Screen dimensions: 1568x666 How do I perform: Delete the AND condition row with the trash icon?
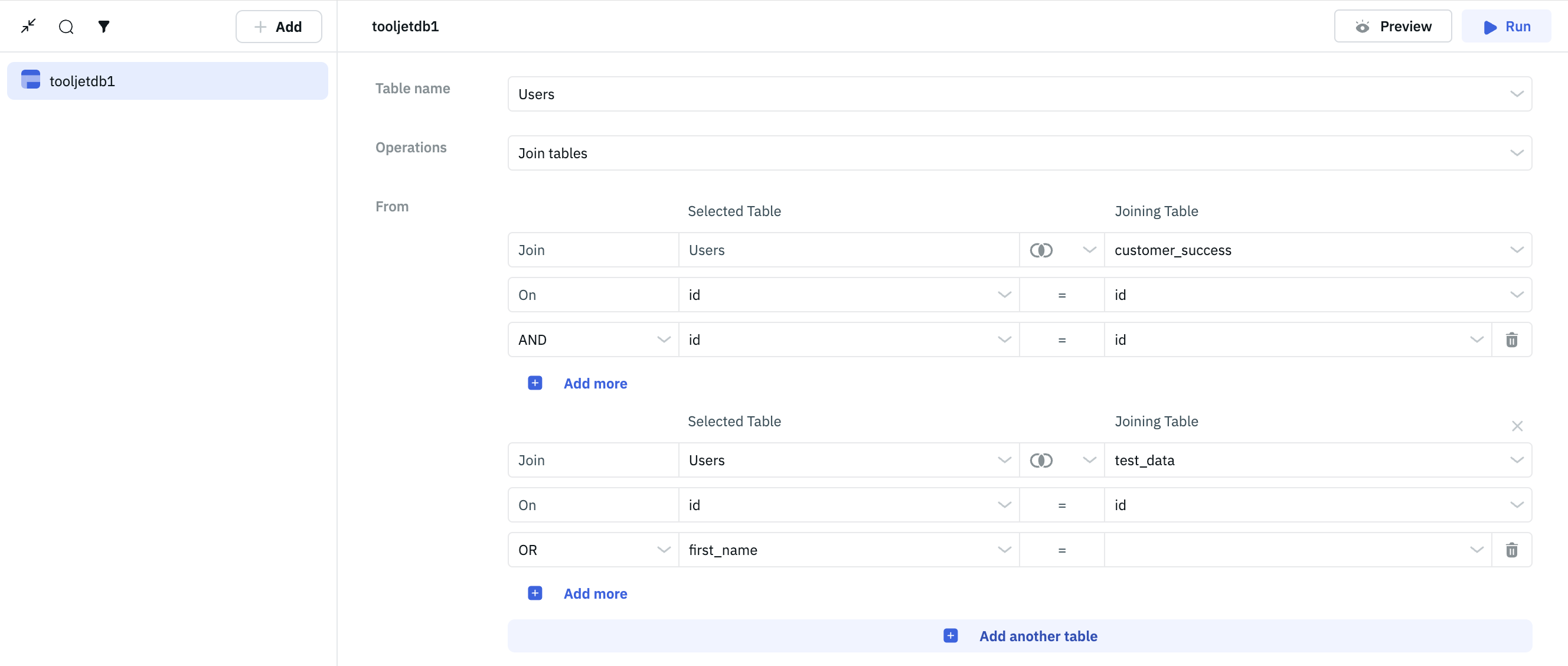(1511, 339)
